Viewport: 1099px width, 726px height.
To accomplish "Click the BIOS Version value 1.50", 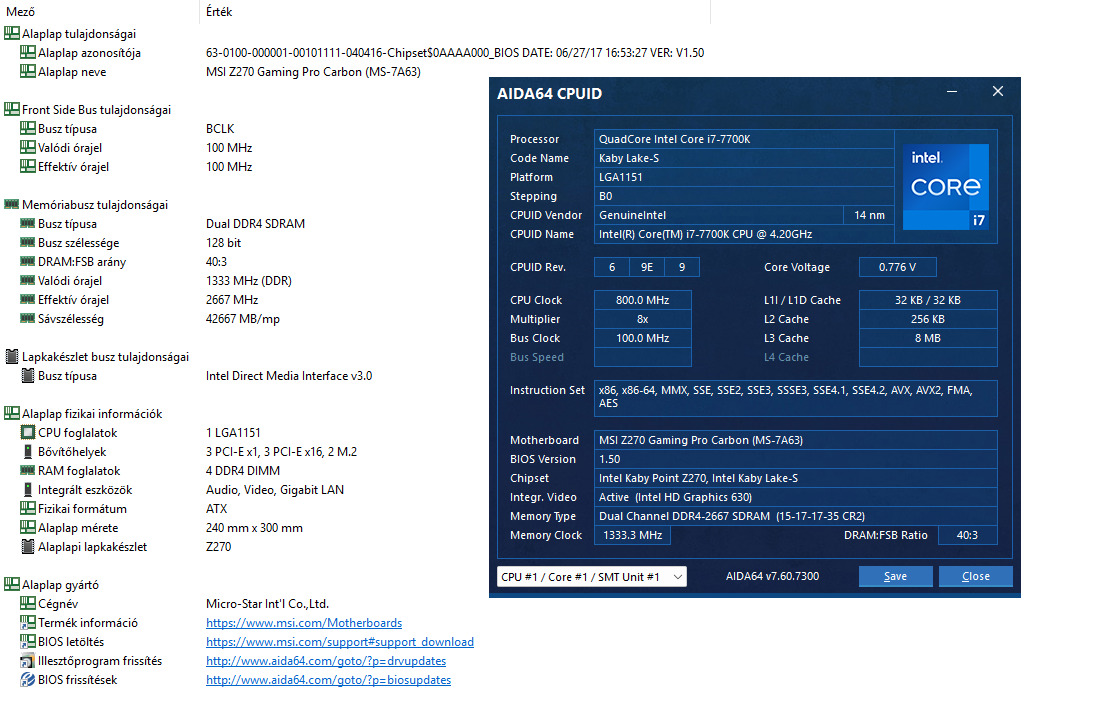I will click(796, 459).
